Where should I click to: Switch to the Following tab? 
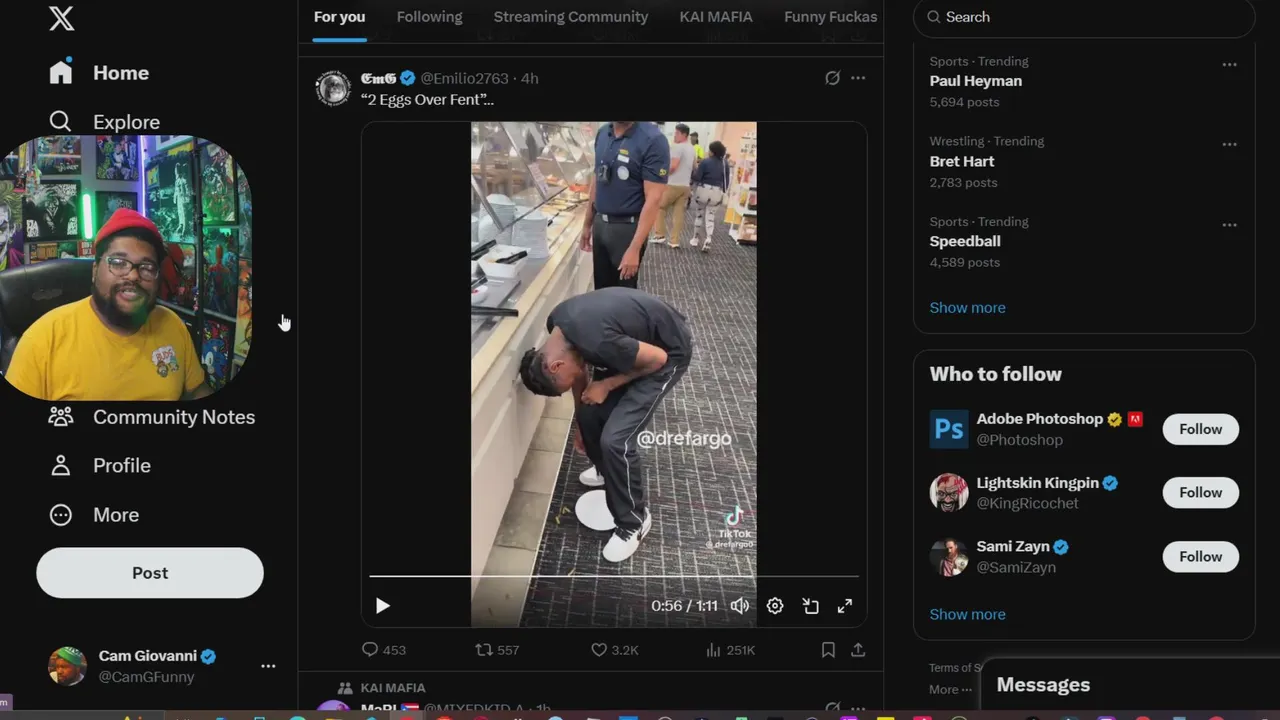(429, 17)
